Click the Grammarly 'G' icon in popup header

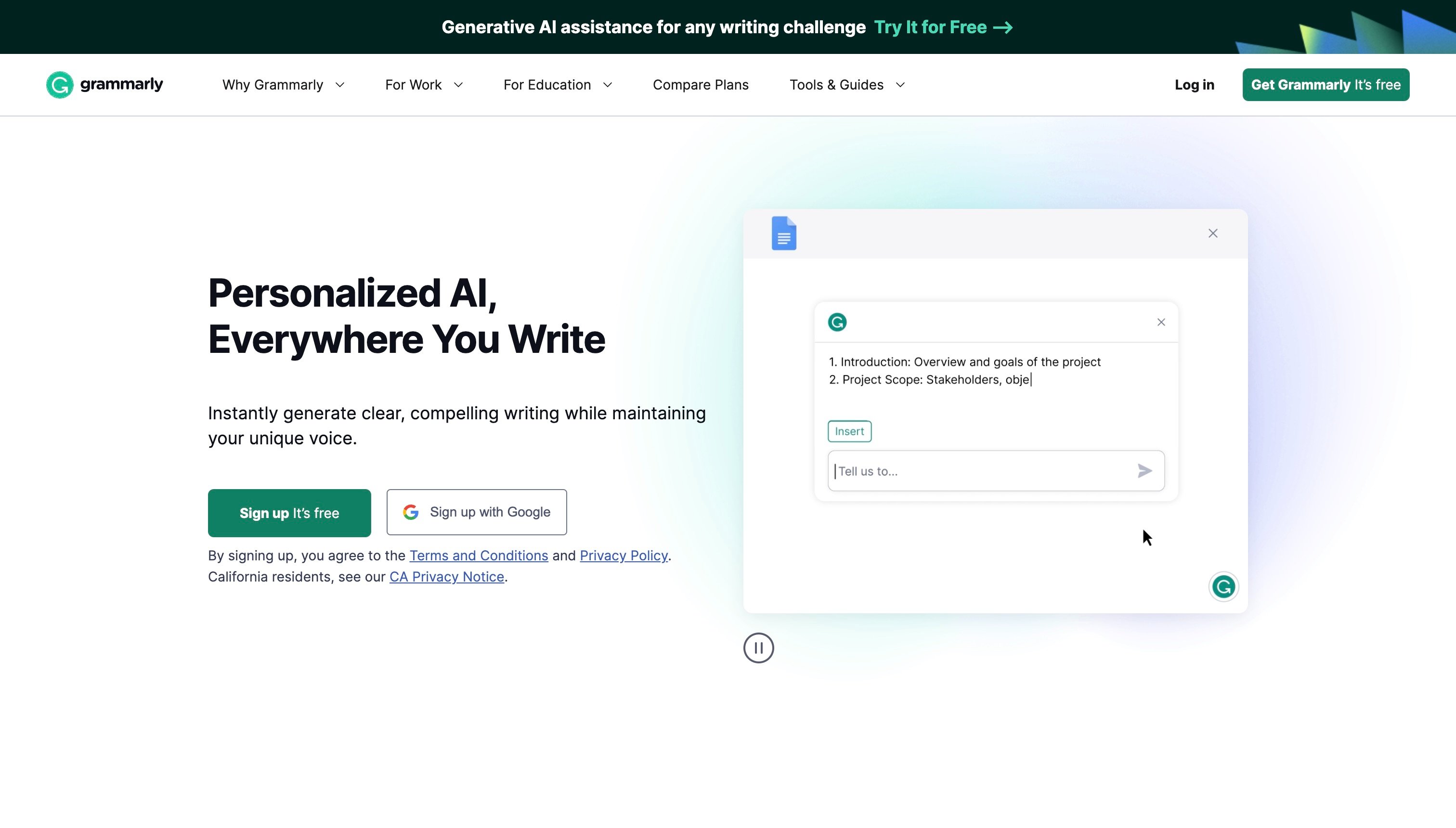(x=837, y=321)
